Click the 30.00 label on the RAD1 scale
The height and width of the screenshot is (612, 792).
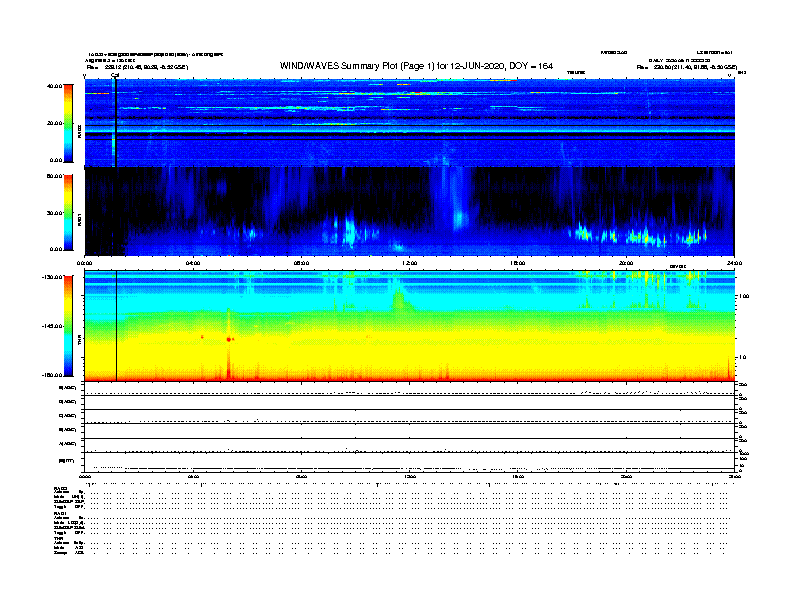[54, 213]
